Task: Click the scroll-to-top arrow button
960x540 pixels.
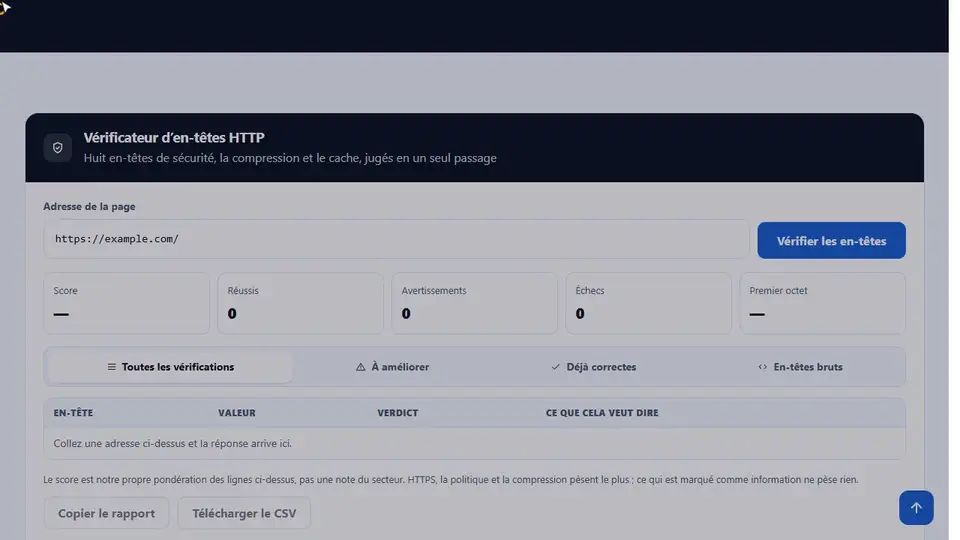Action: point(916,508)
